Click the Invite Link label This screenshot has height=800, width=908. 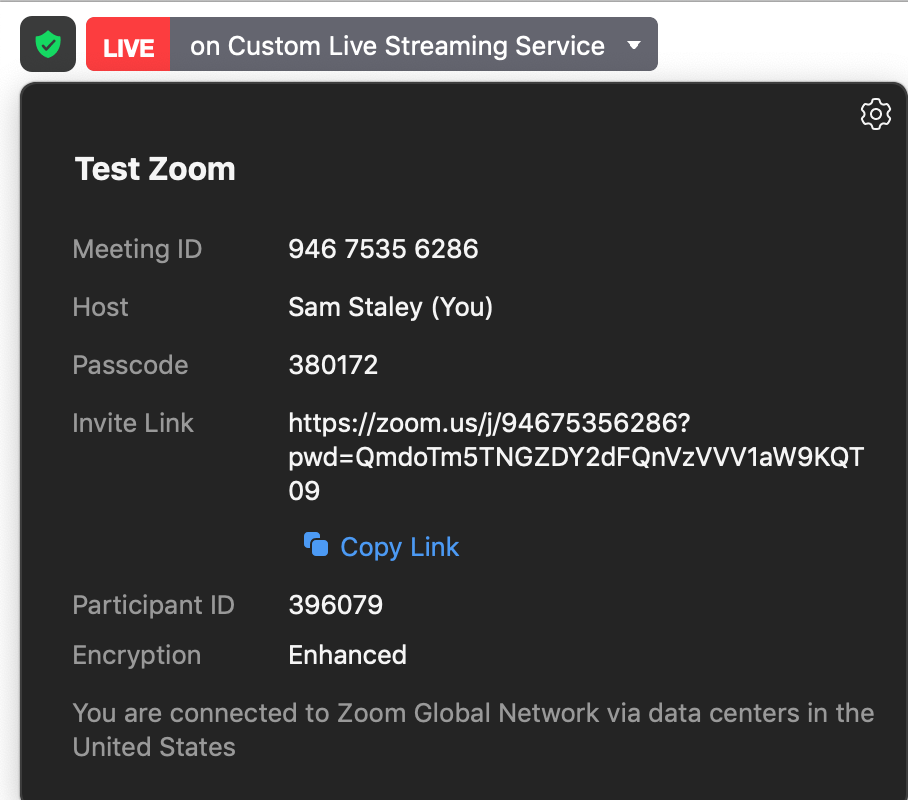pos(133,423)
